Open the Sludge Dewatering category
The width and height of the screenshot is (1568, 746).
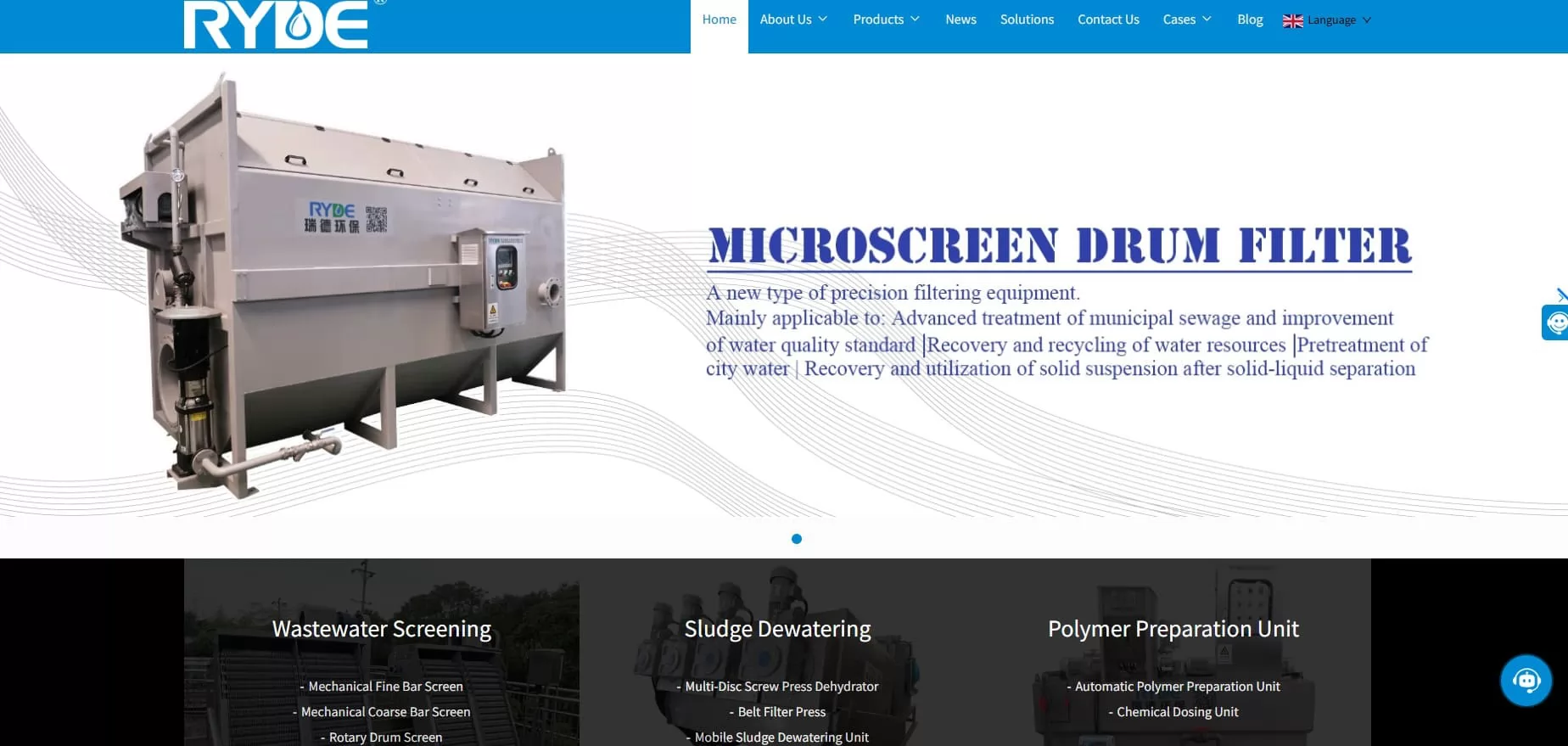pyautogui.click(x=777, y=629)
